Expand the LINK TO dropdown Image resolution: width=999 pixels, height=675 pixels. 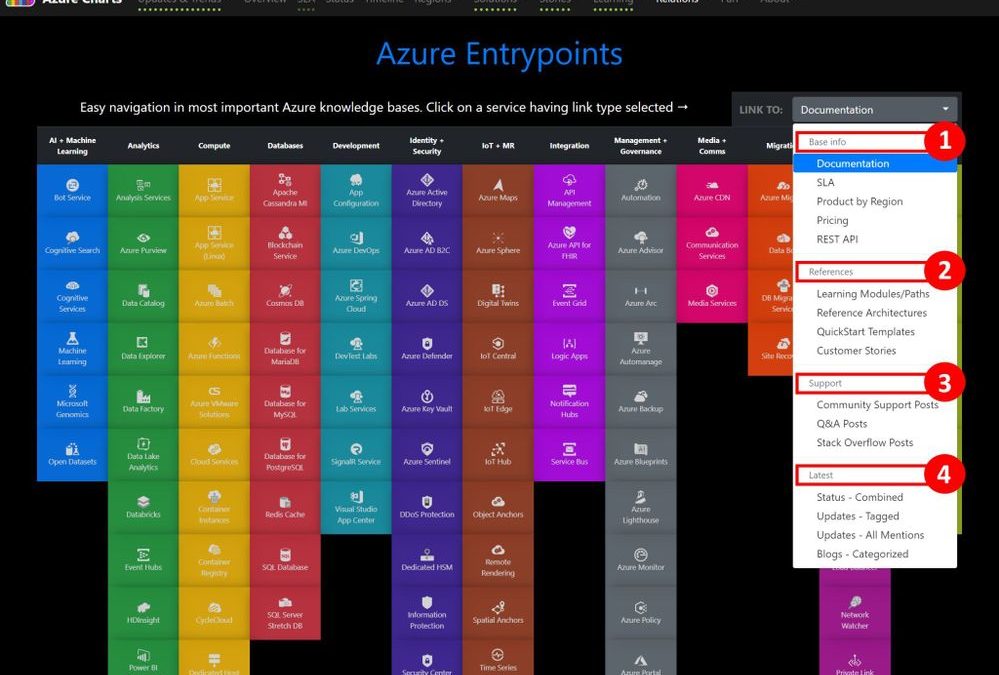click(874, 110)
